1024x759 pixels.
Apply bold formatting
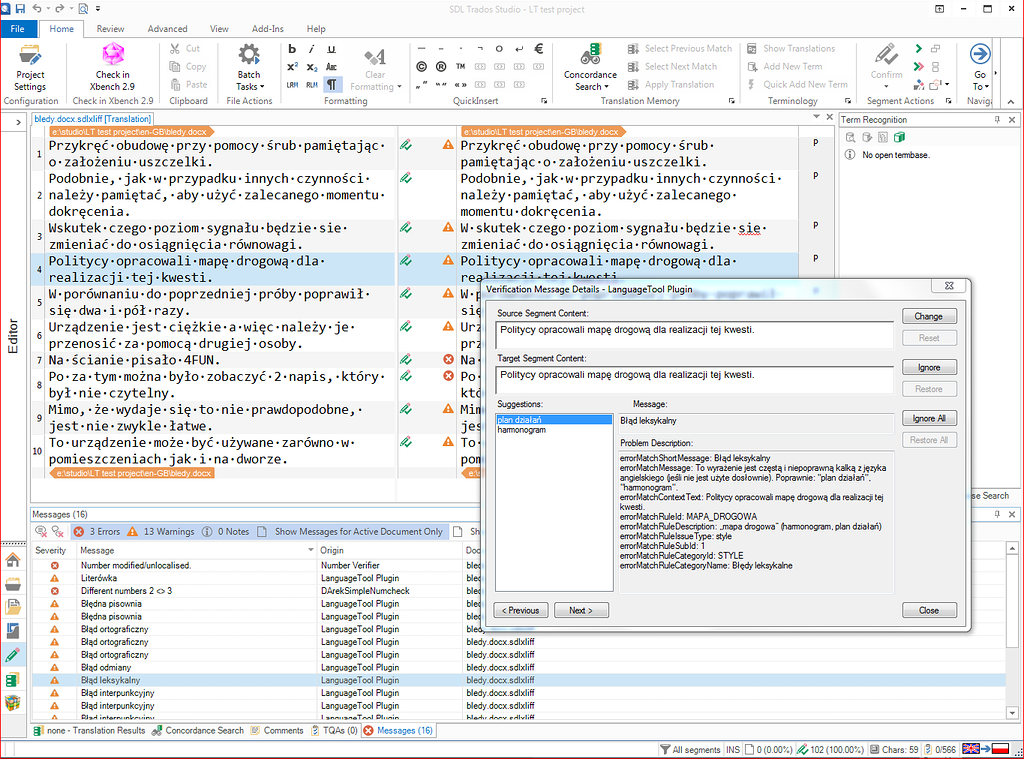[x=292, y=49]
